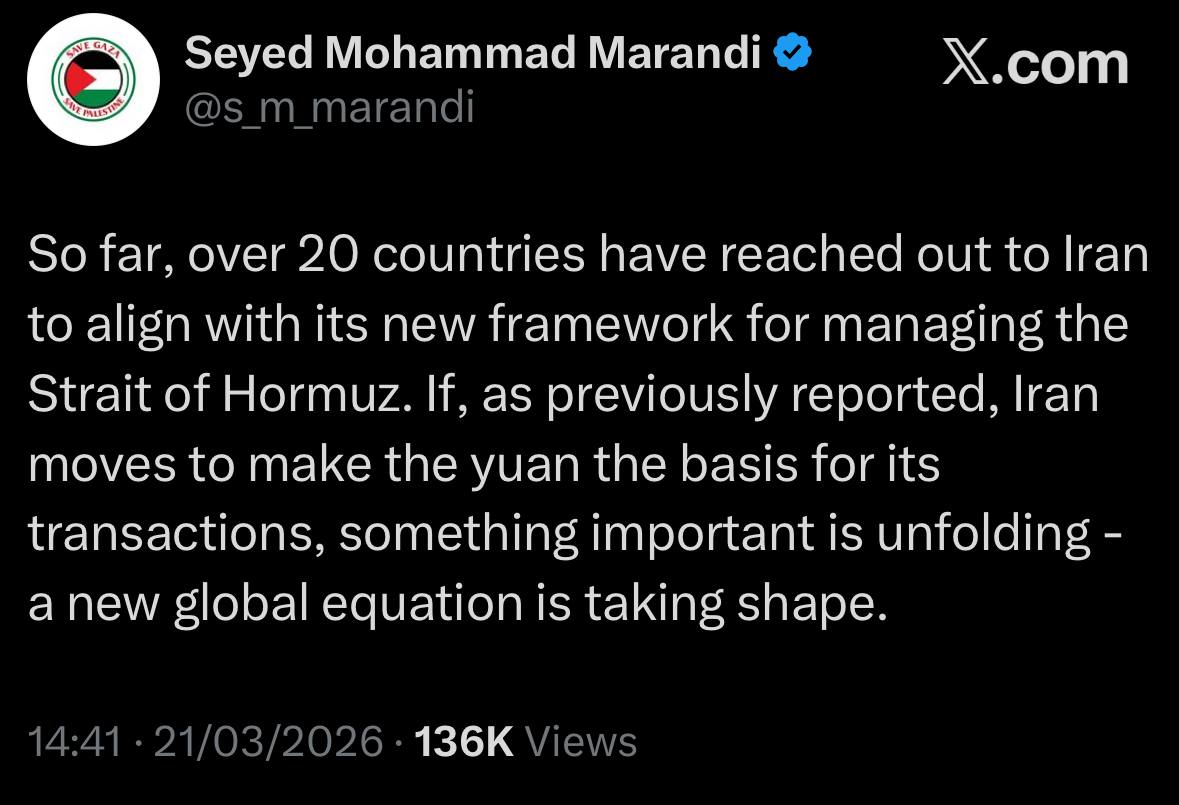Click the 136K view count number
Viewport: 1179px width, 805px height.
click(x=463, y=742)
